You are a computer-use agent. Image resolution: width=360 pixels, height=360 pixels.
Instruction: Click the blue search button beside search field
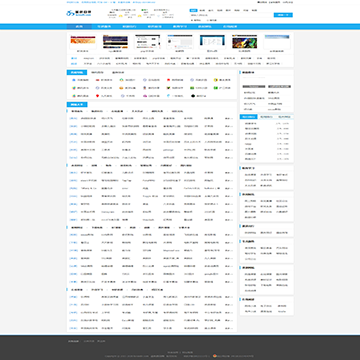(283, 15)
